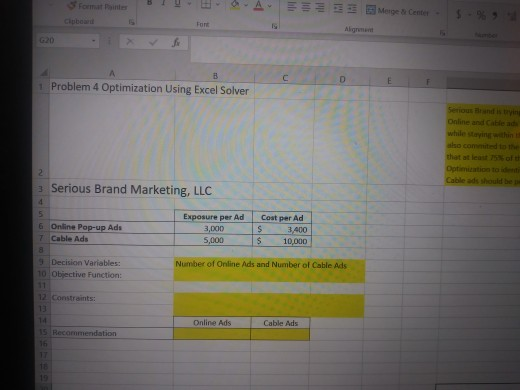
Task: Click the 'Cable Ads' column heading in row 14
Action: (x=280, y=323)
